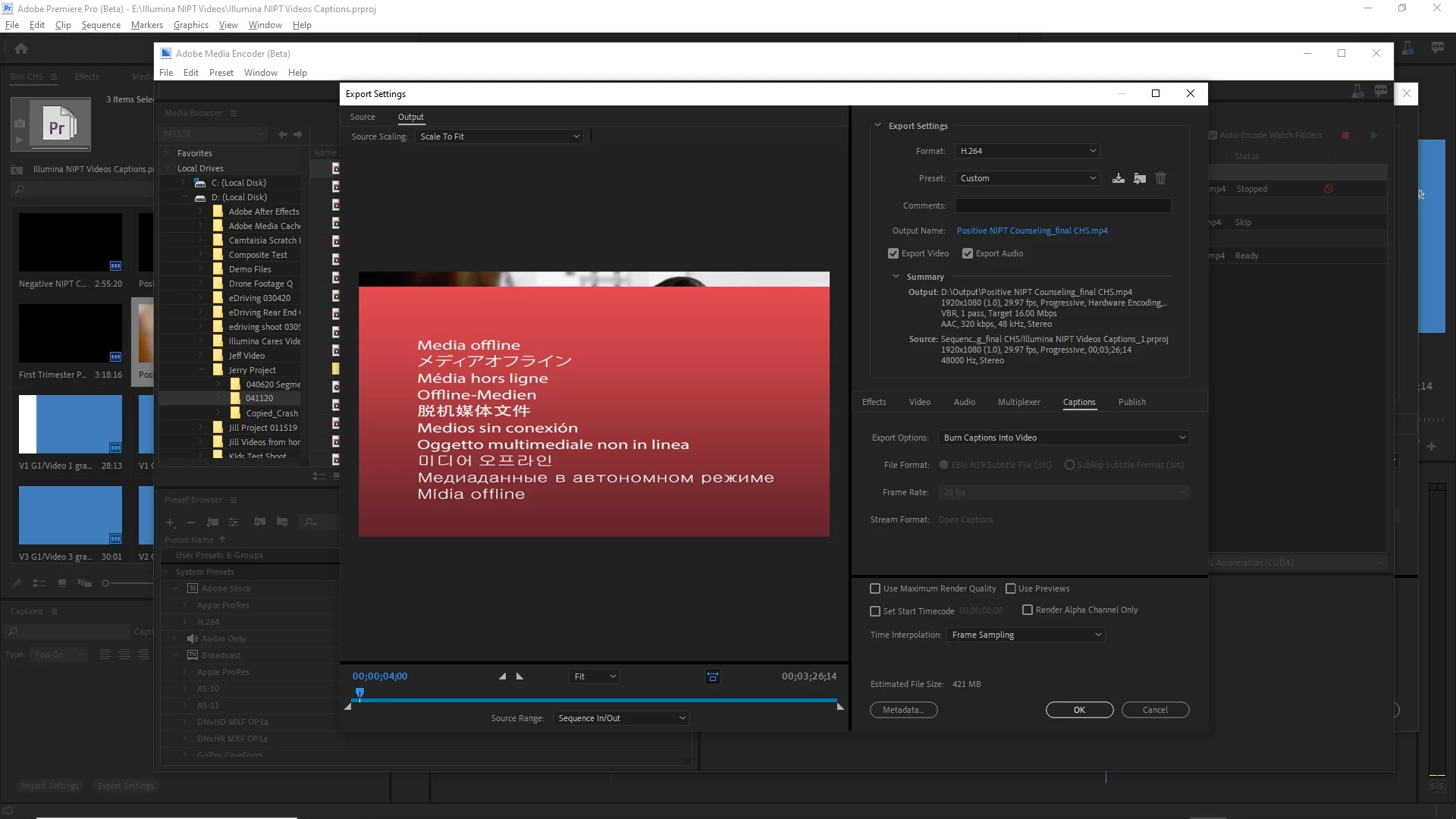The width and height of the screenshot is (1456, 819).
Task: Click the Comments text field
Action: (1062, 206)
